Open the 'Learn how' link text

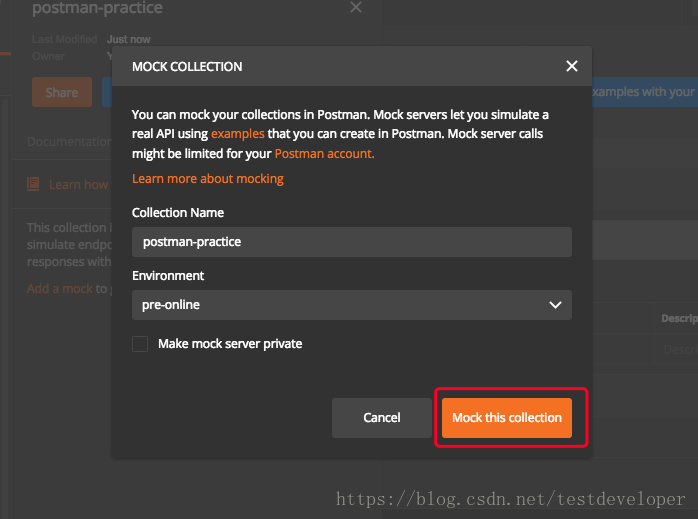point(78,184)
